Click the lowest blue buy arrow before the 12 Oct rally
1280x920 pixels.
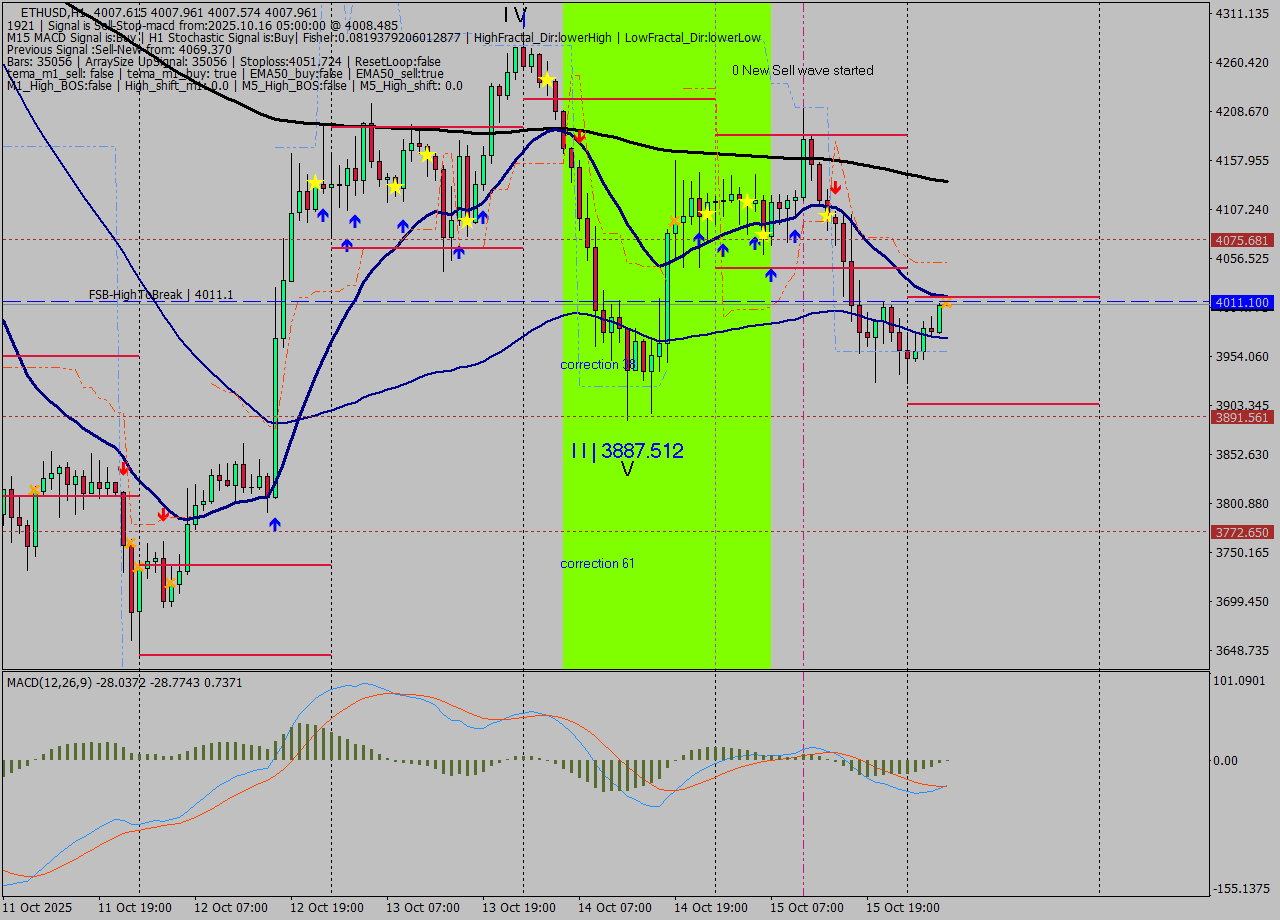[x=275, y=524]
